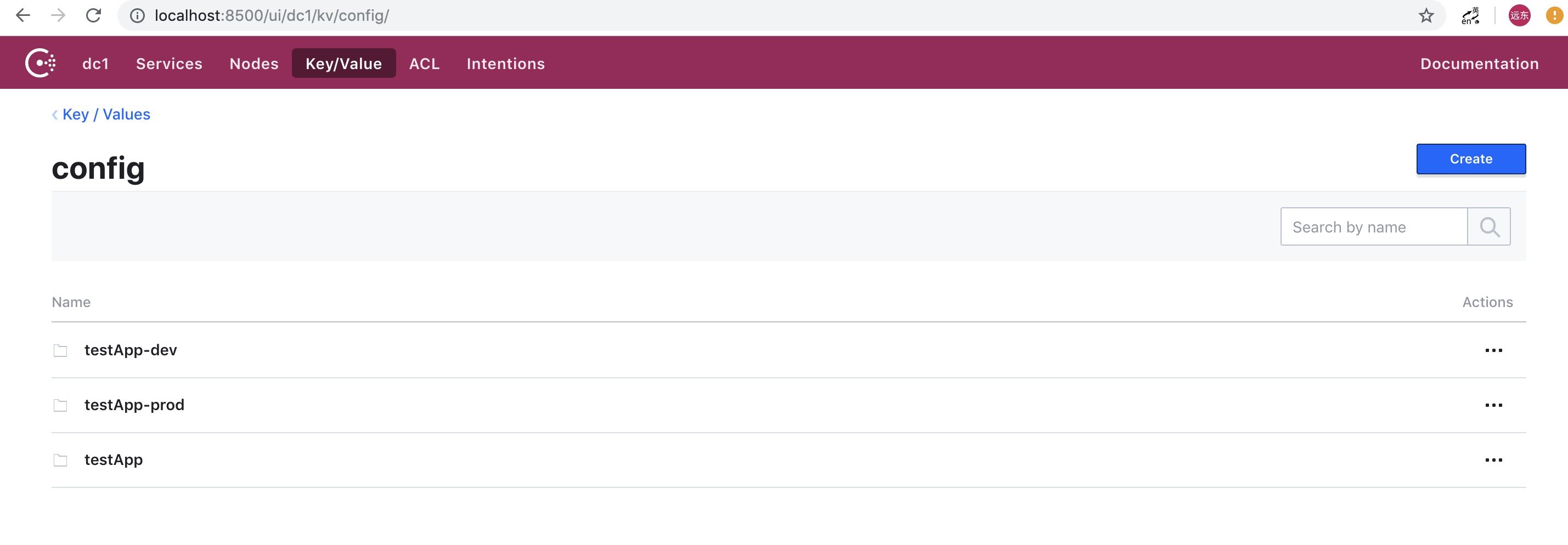
Task: Open the ACL section
Action: pos(424,63)
